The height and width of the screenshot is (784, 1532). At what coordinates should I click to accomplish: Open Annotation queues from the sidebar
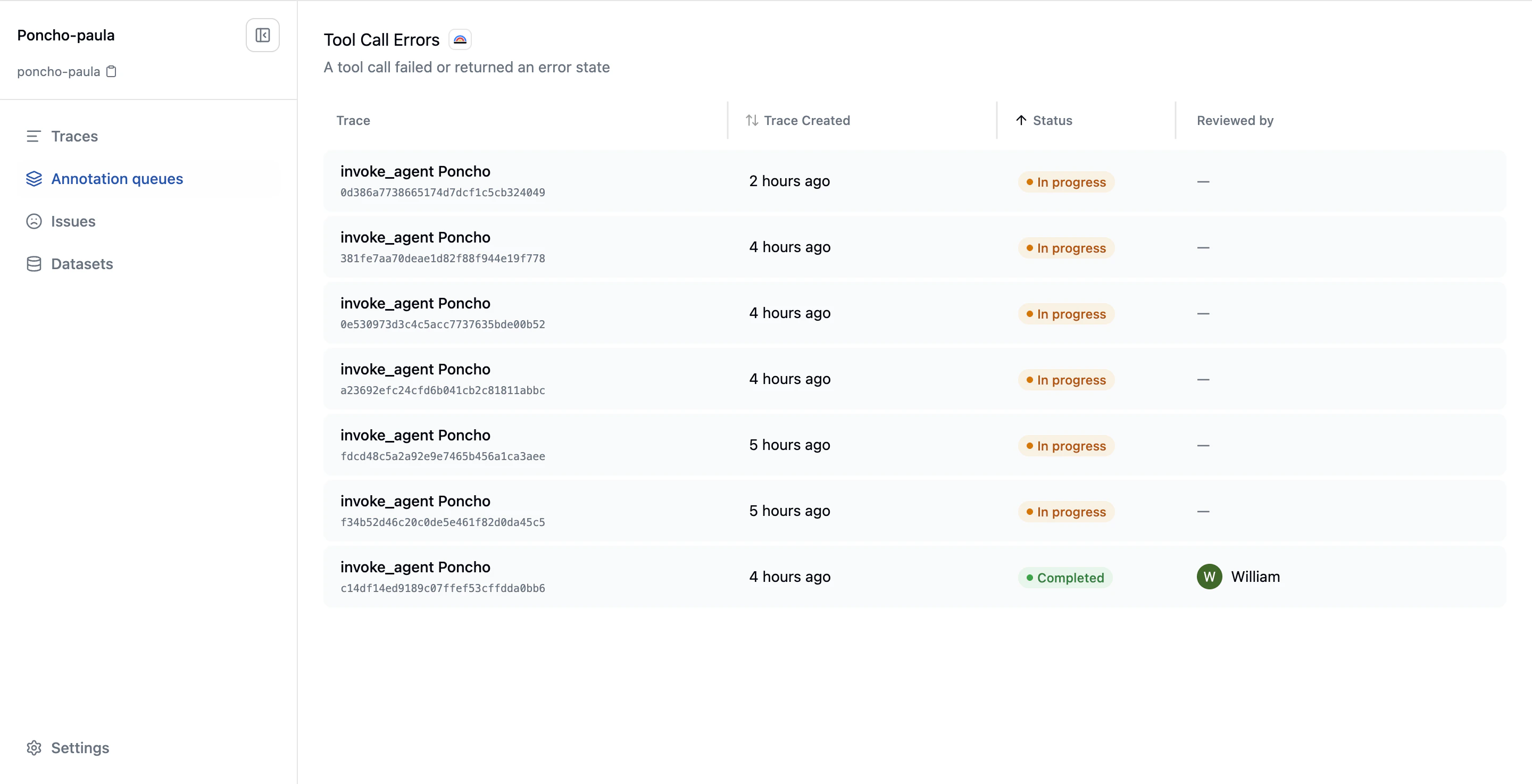(116, 179)
